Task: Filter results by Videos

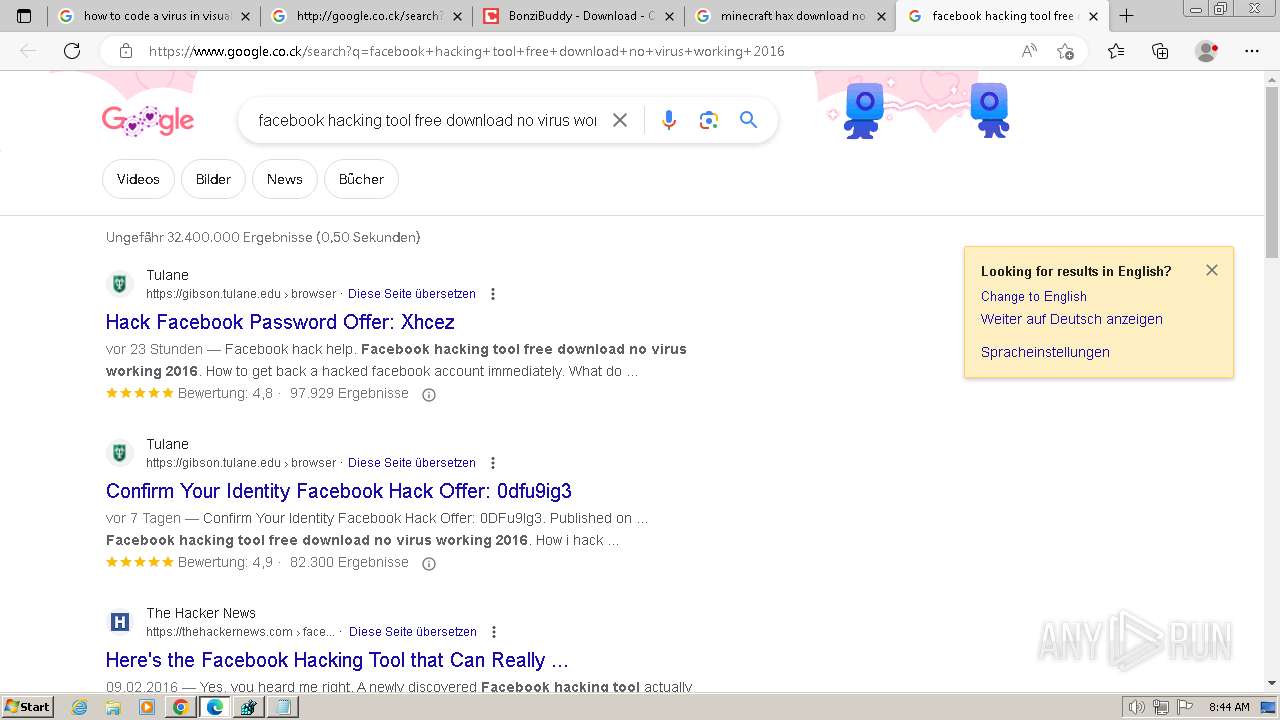Action: [x=138, y=179]
